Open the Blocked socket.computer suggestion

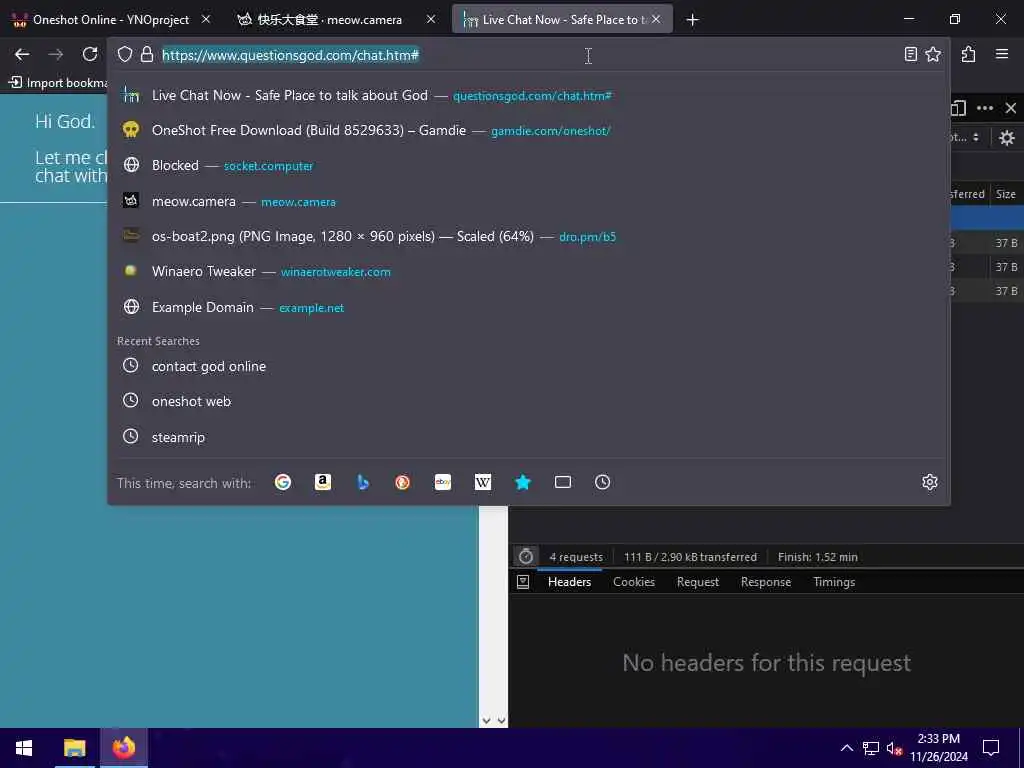pyautogui.click(x=528, y=166)
